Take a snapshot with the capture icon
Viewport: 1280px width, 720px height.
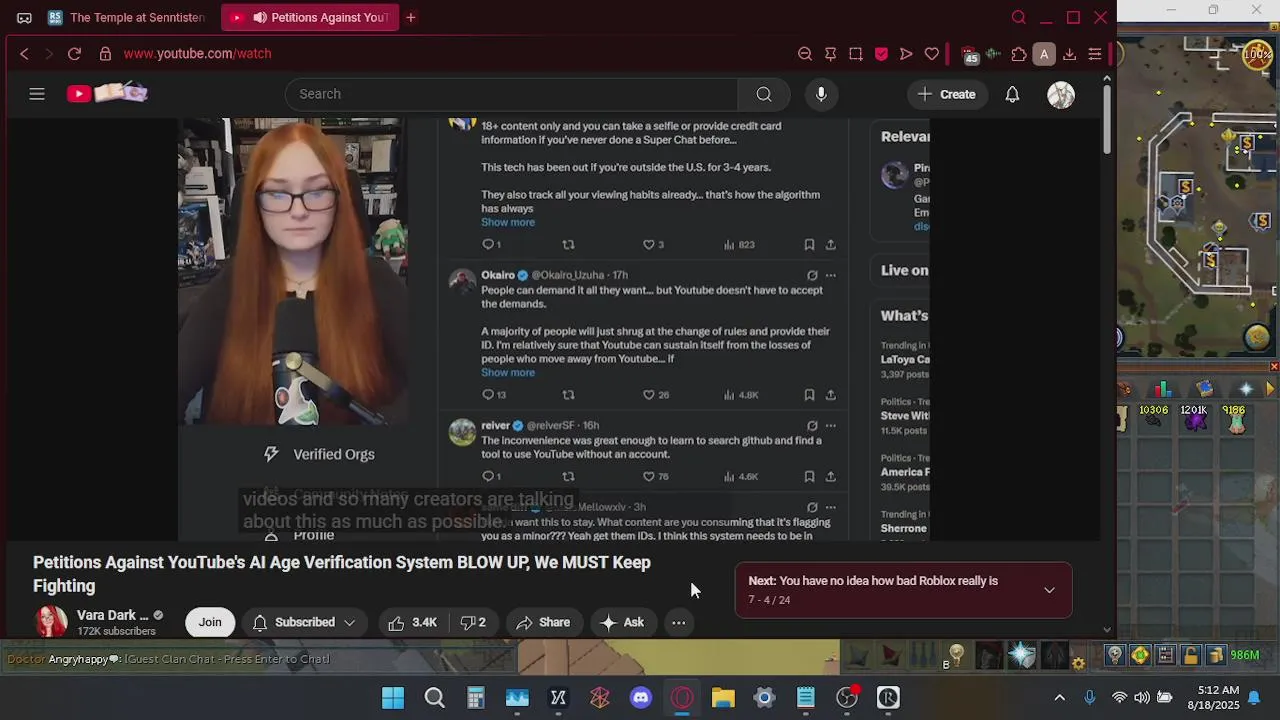(x=856, y=54)
